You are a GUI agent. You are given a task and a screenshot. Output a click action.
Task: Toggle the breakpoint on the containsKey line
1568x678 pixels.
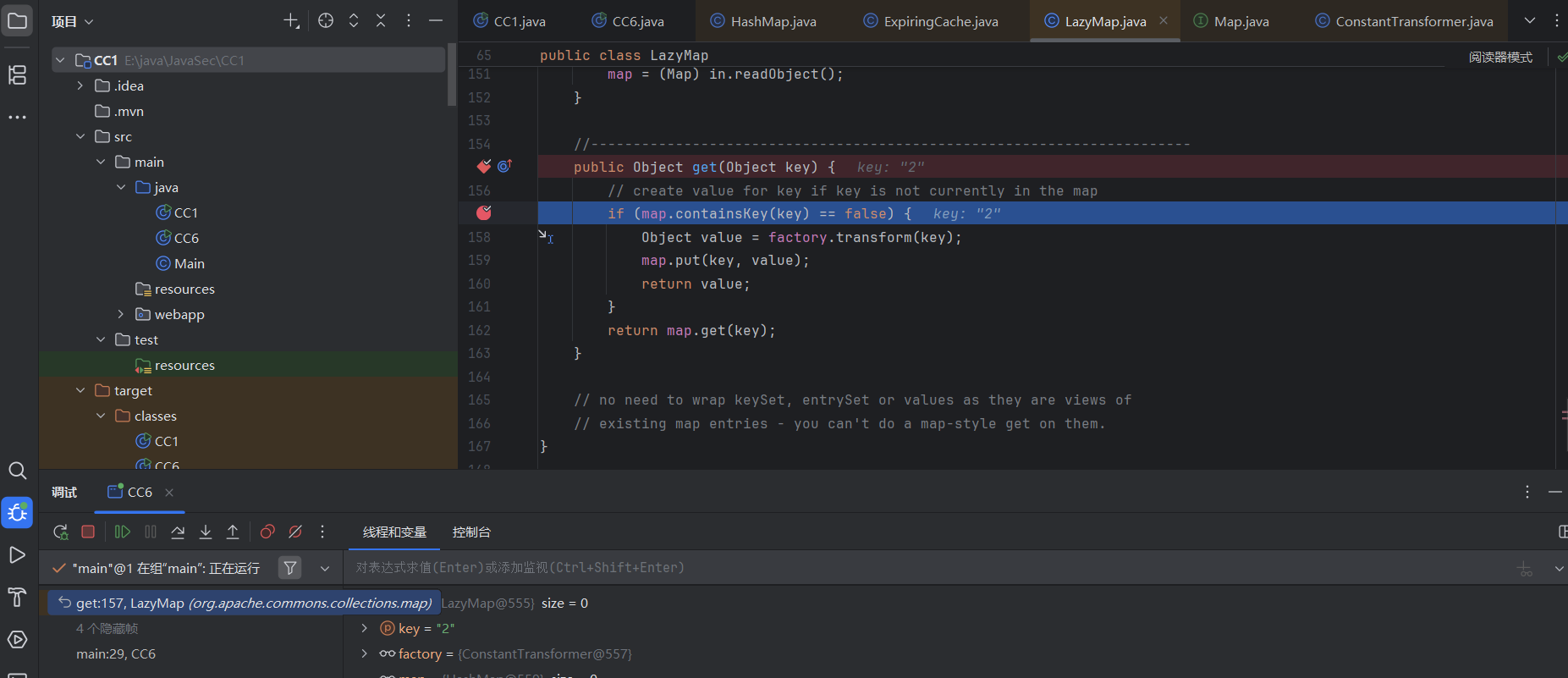484,212
